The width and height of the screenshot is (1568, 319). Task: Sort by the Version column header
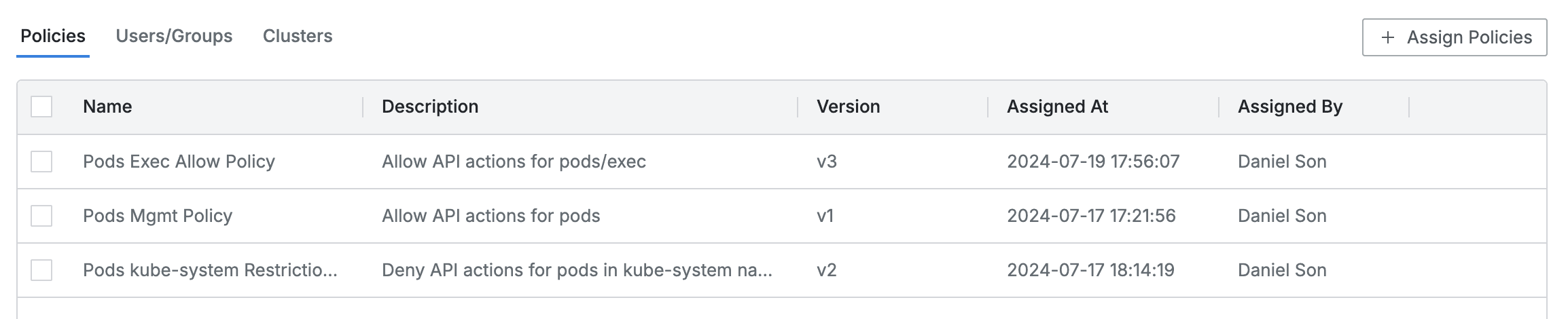point(848,107)
